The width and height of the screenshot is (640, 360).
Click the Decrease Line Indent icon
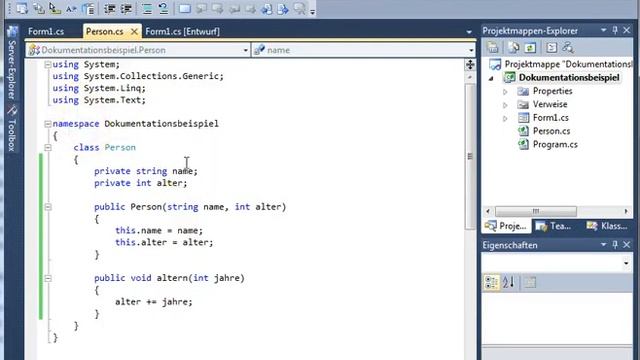click(109, 9)
